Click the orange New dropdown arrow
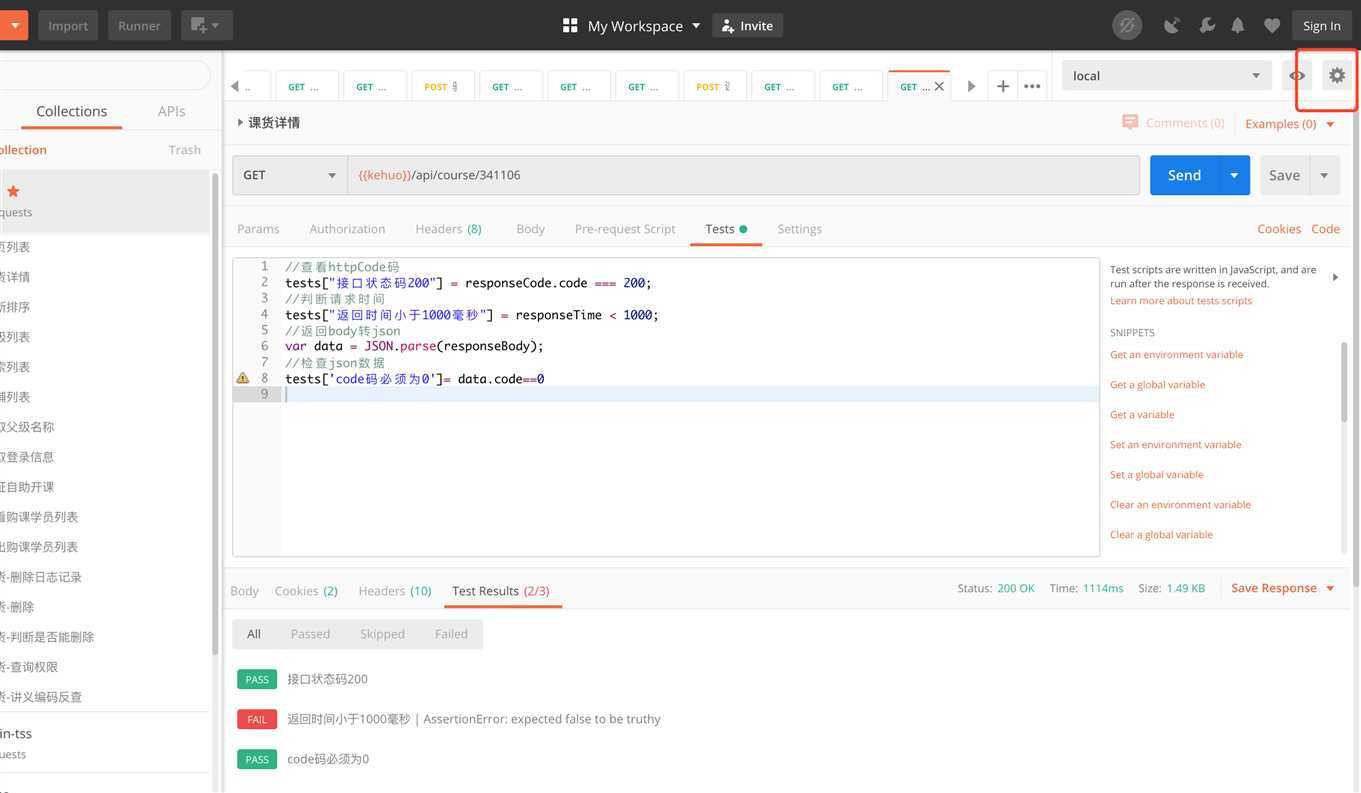This screenshot has height=793, width=1361. [x=14, y=25]
